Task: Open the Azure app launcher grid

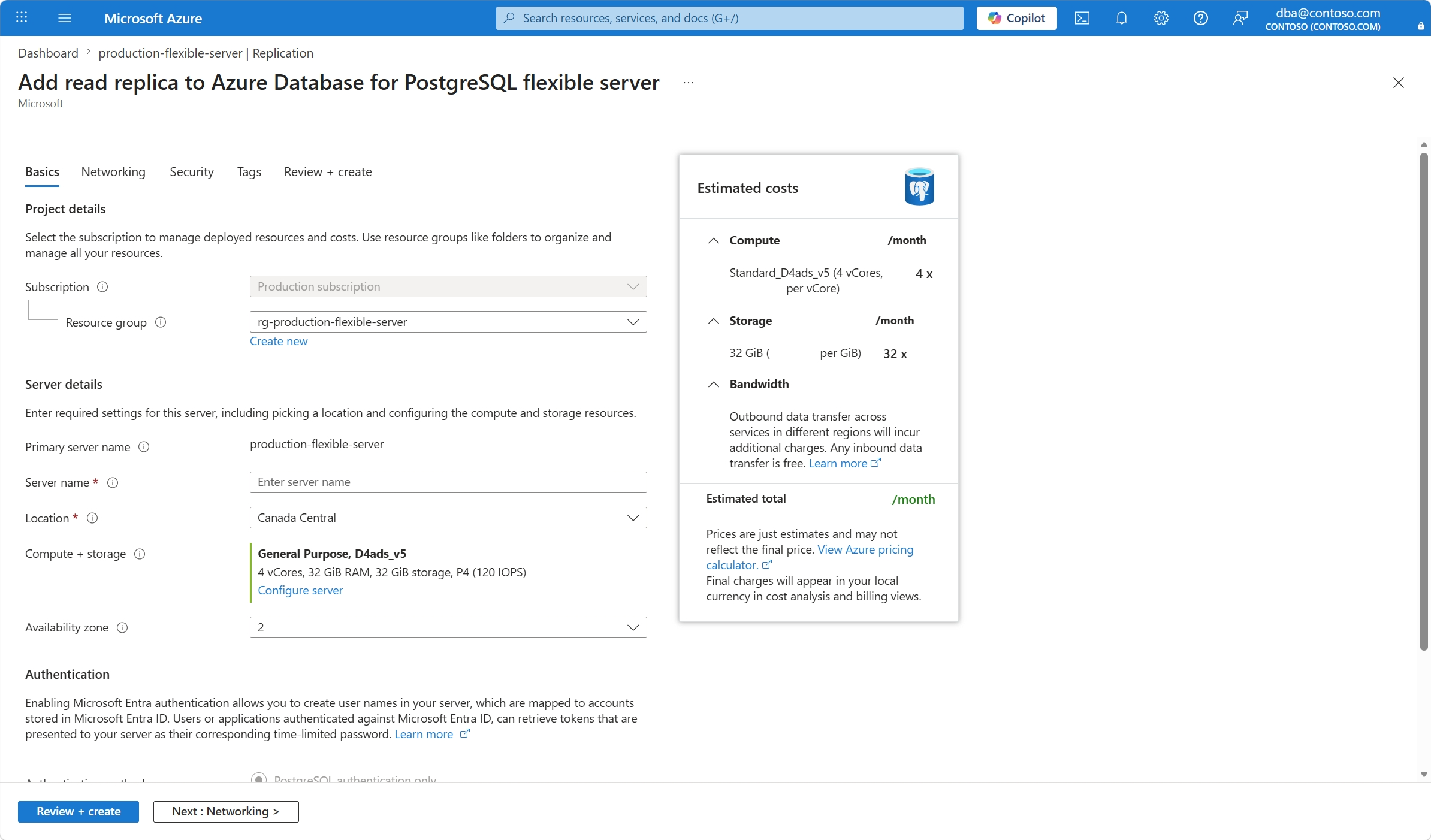Action: pyautogui.click(x=22, y=18)
